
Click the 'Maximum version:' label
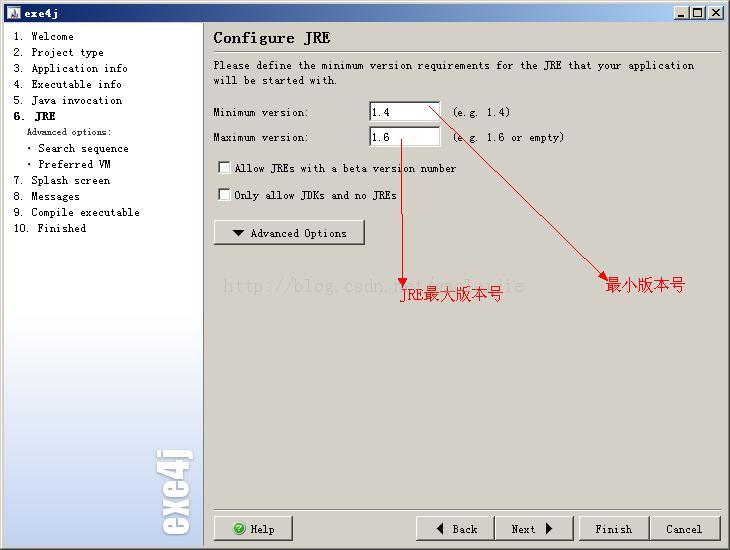coord(261,137)
